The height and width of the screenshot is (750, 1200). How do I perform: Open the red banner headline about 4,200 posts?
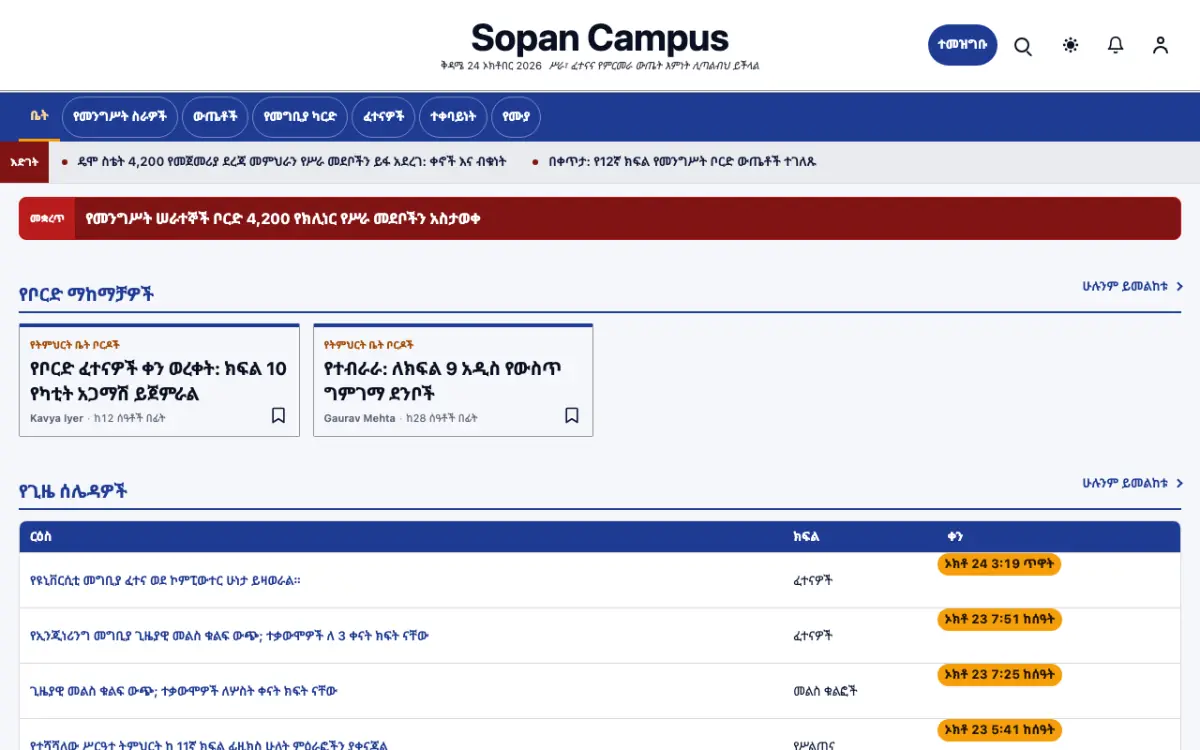coord(283,218)
